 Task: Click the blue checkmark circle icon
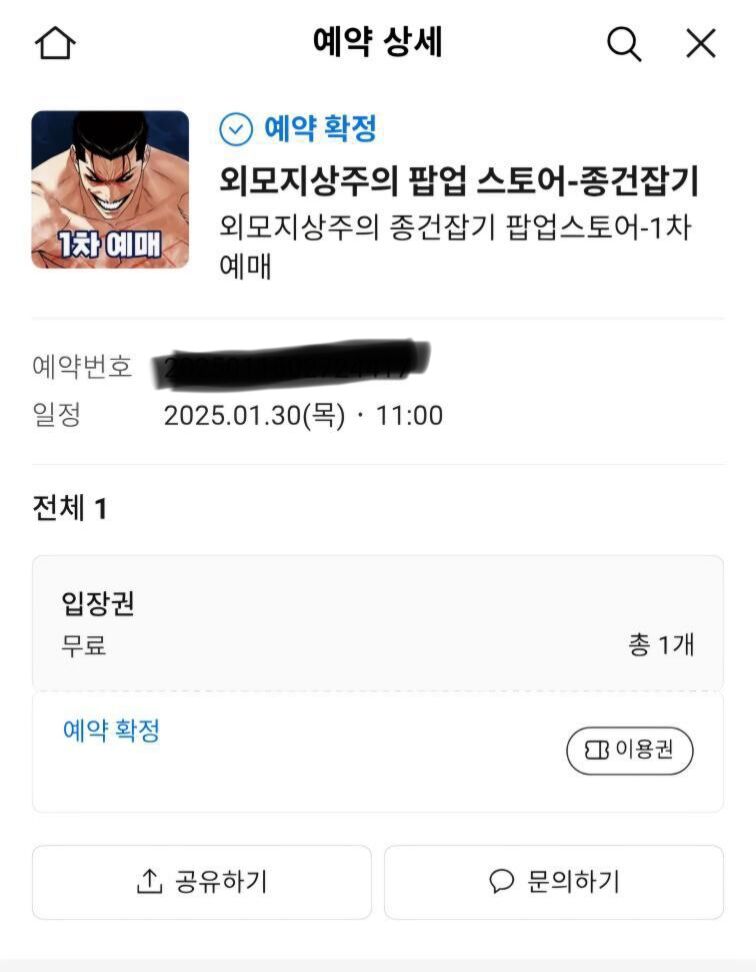coord(236,130)
